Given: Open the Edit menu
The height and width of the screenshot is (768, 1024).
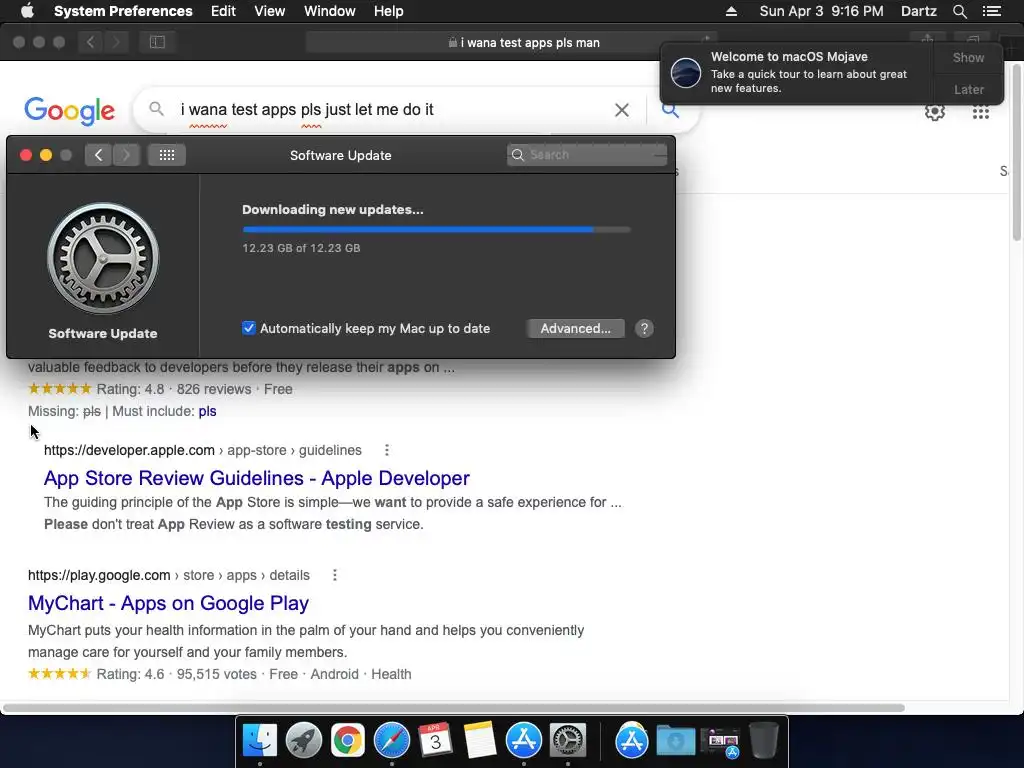Looking at the screenshot, I should point(223,11).
